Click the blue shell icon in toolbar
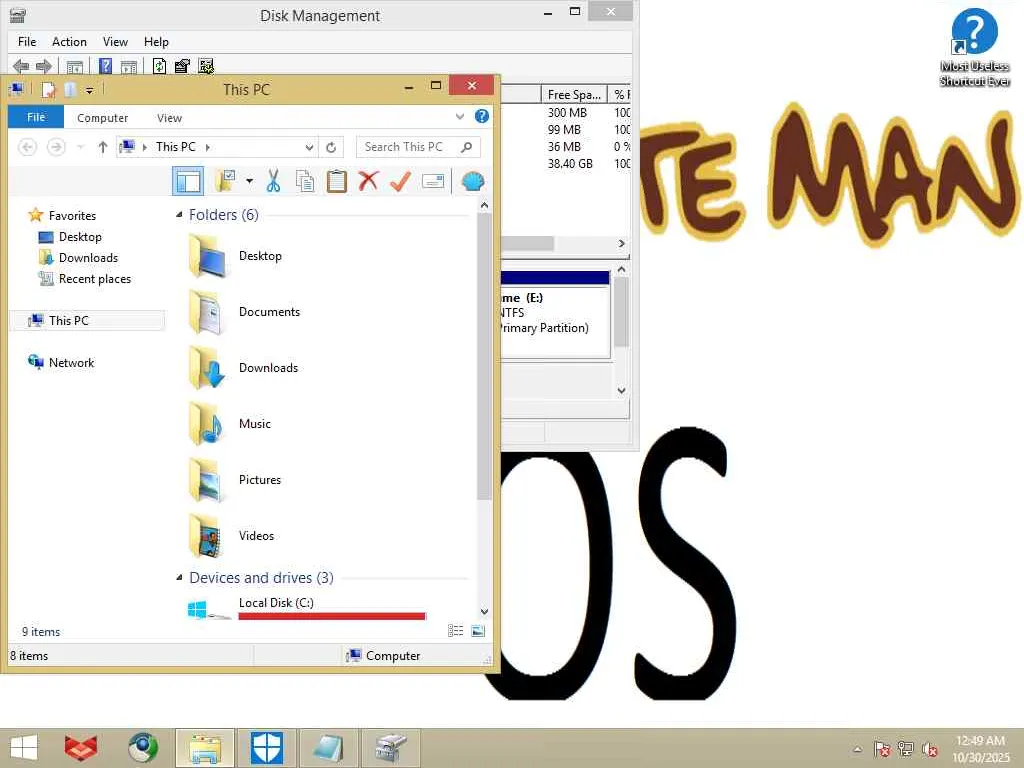The width and height of the screenshot is (1024, 768). tap(472, 181)
